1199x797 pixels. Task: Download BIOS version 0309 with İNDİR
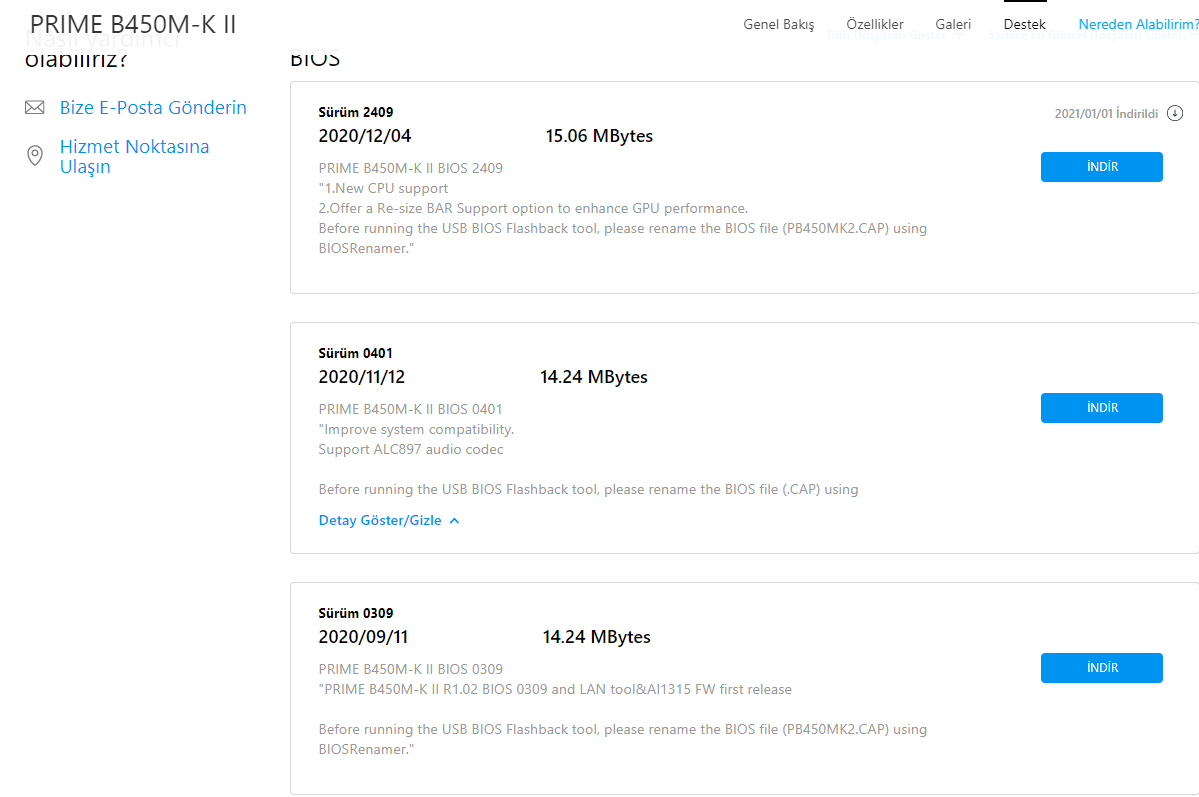(x=1101, y=668)
